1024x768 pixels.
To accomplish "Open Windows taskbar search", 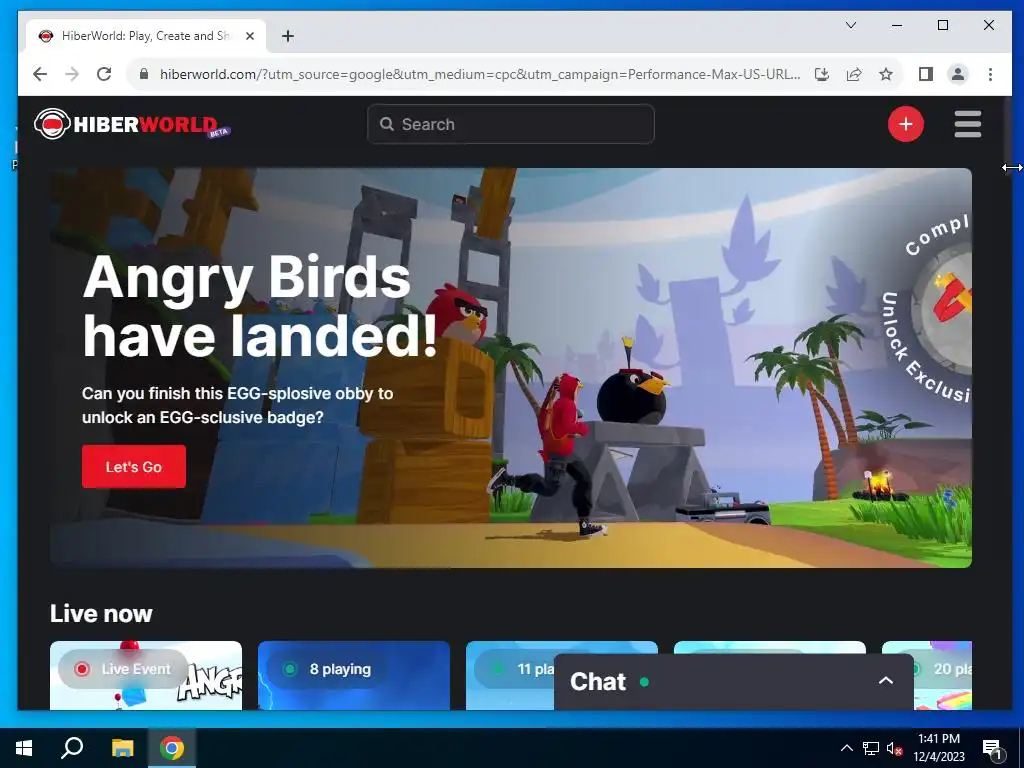I will tap(72, 748).
